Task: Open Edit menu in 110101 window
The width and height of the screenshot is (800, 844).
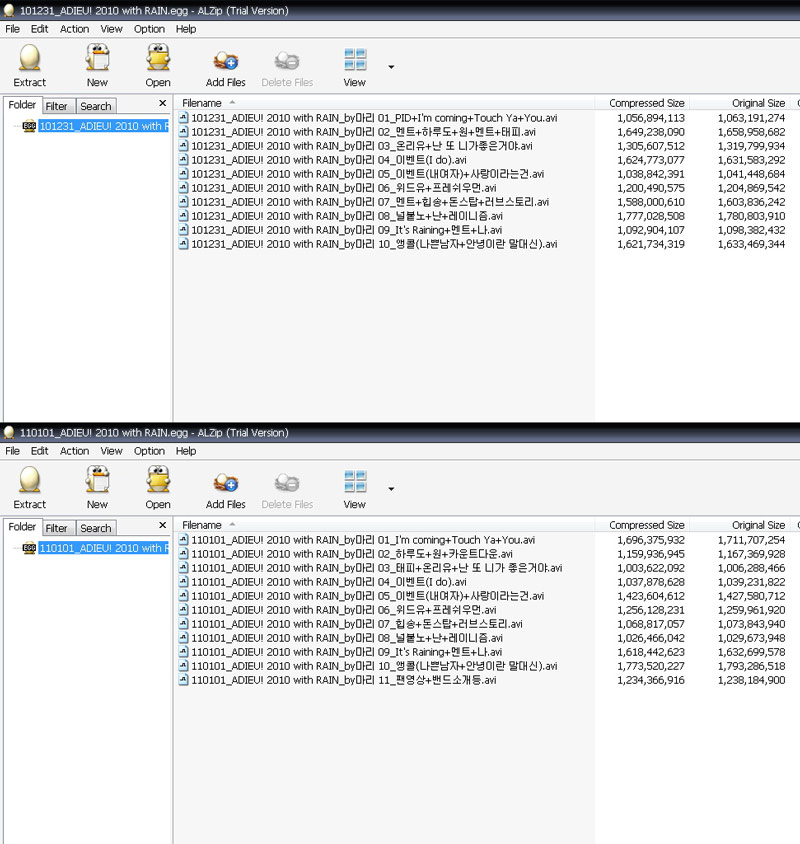Action: pyautogui.click(x=39, y=451)
